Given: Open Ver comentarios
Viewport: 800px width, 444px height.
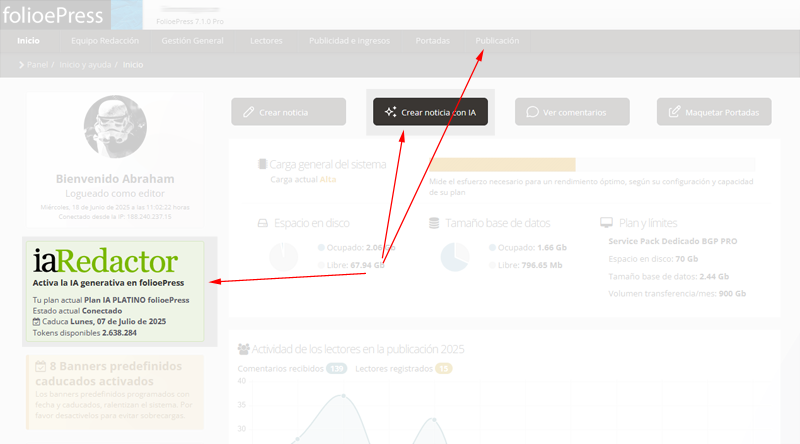Looking at the screenshot, I should tap(572, 112).
